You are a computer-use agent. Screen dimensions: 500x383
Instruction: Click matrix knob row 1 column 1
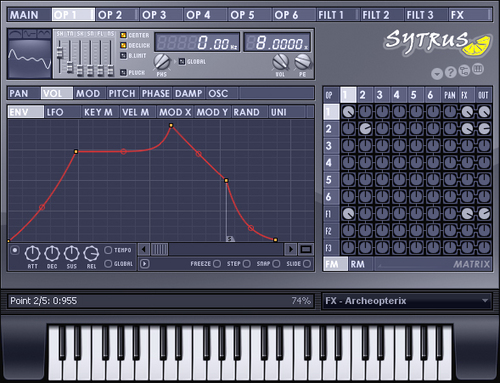pyautogui.click(x=348, y=112)
